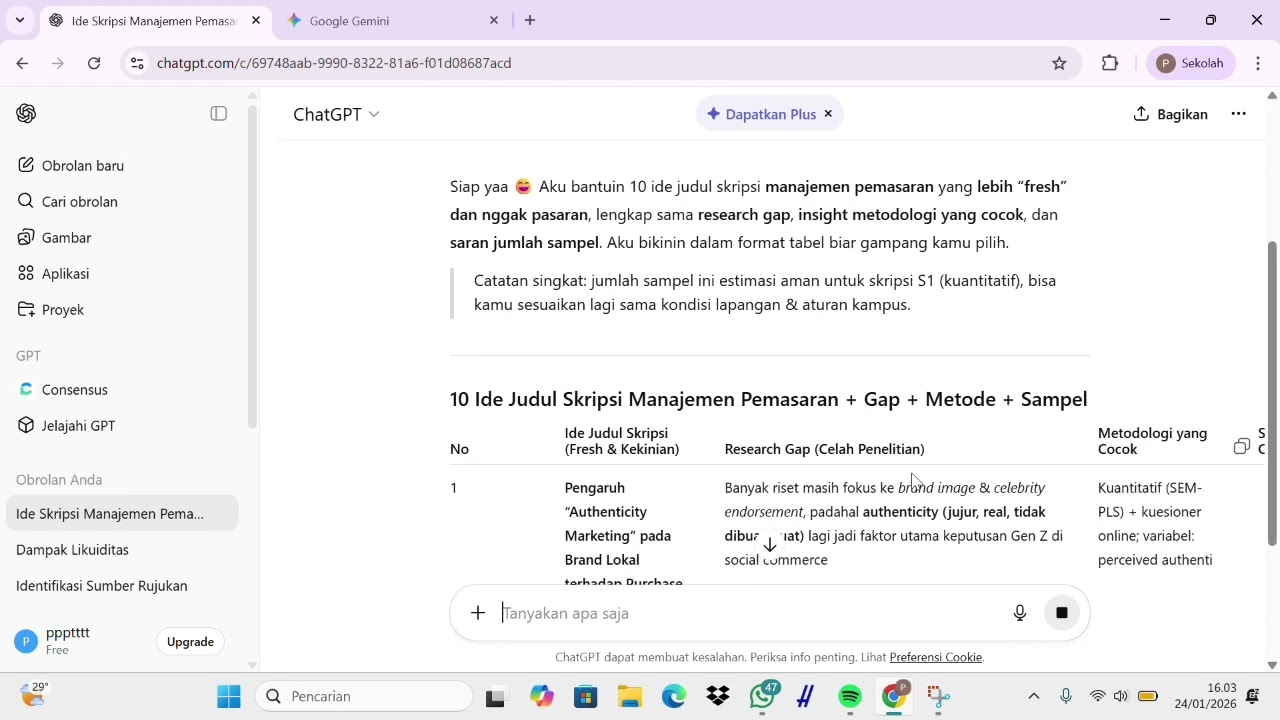Close the Ide Skripsi Manajemen tab
The width and height of the screenshot is (1280, 720).
coord(256,20)
